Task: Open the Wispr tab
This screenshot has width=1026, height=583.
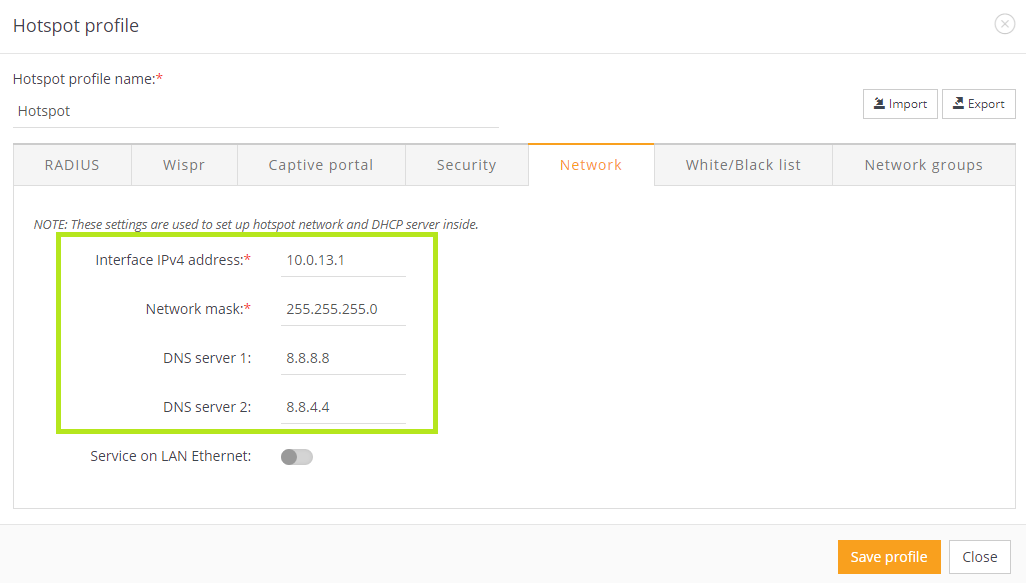Action: (x=184, y=165)
